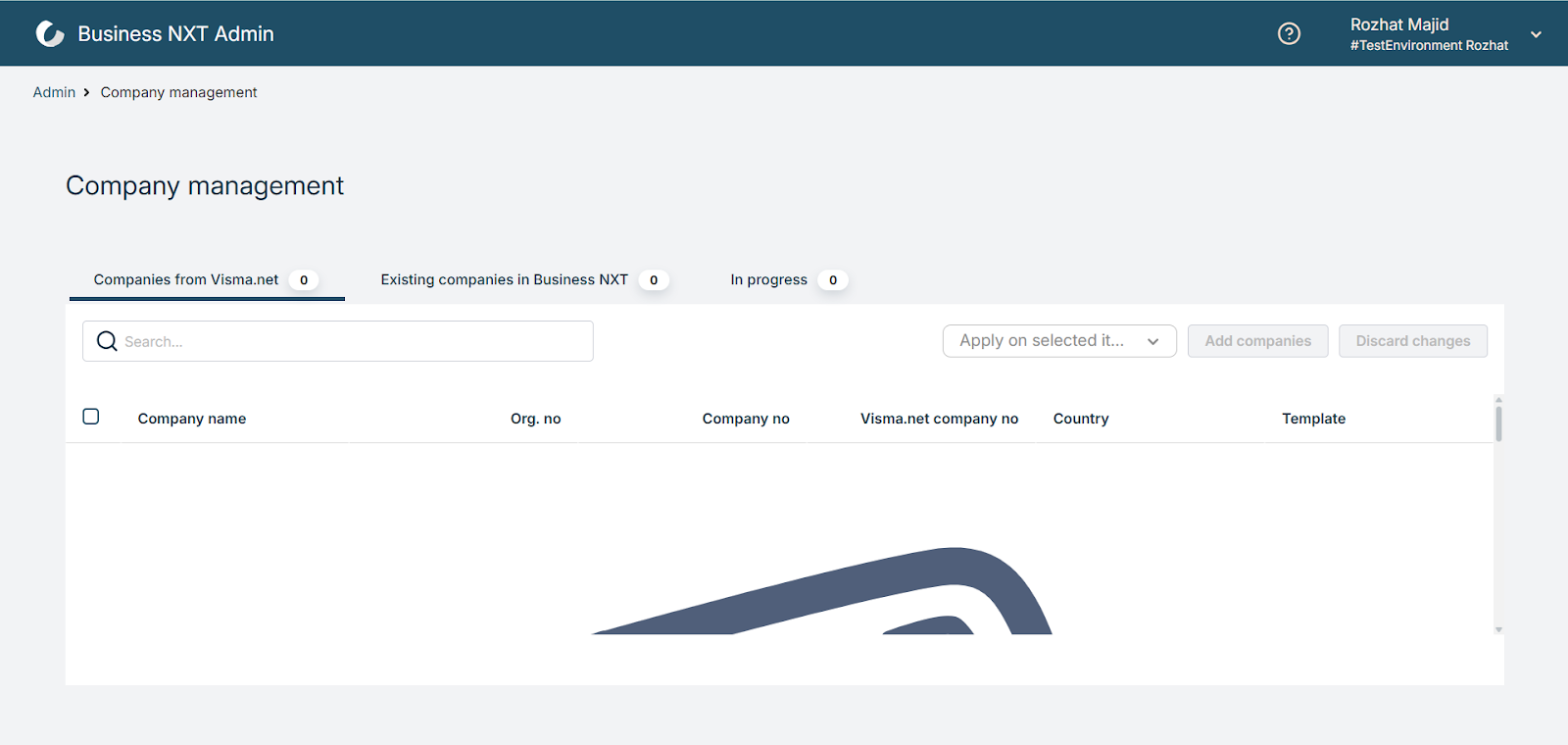Click the Business NXT Admin title
This screenshot has width=1568, height=745.
[x=176, y=34]
